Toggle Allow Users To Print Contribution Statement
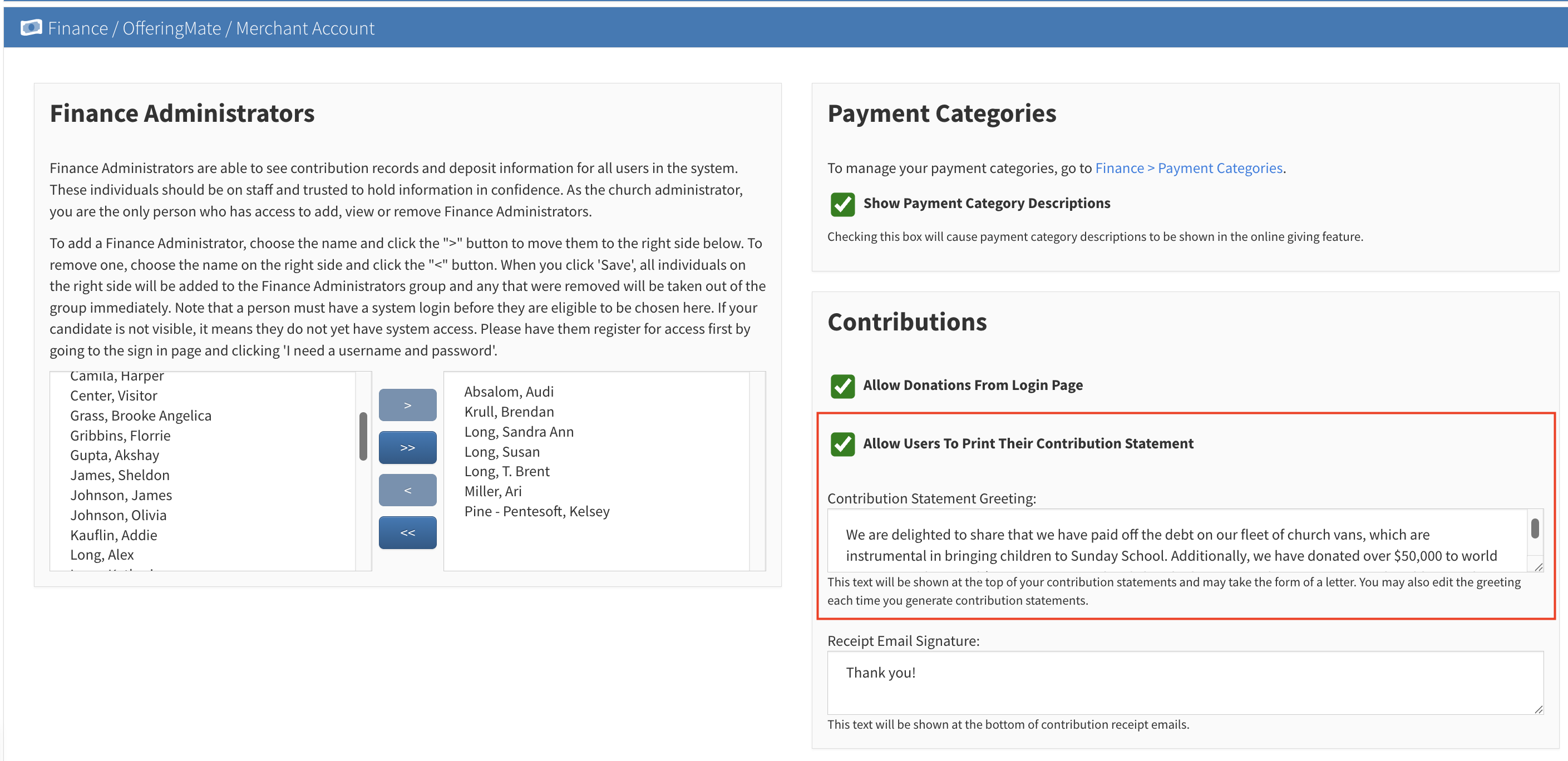 (x=842, y=444)
